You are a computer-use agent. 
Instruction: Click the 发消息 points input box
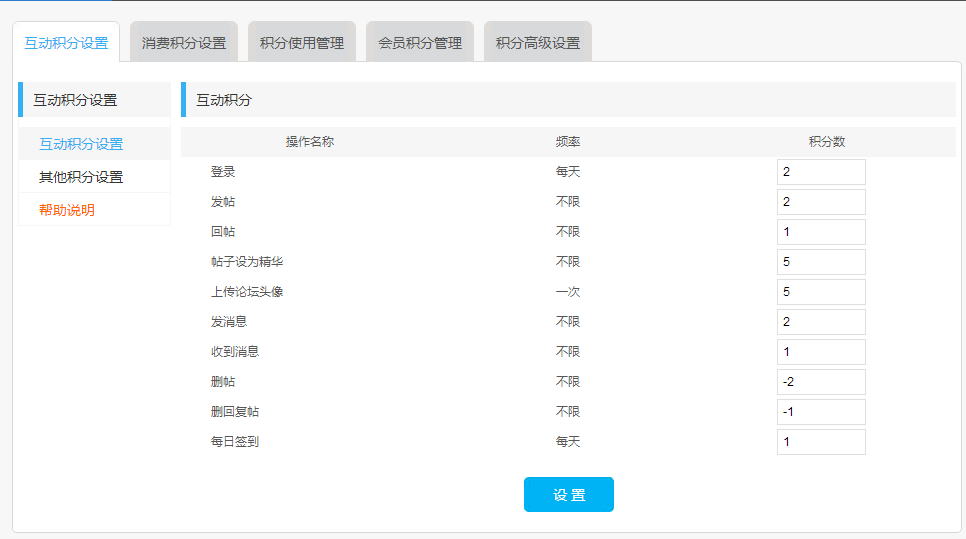821,322
